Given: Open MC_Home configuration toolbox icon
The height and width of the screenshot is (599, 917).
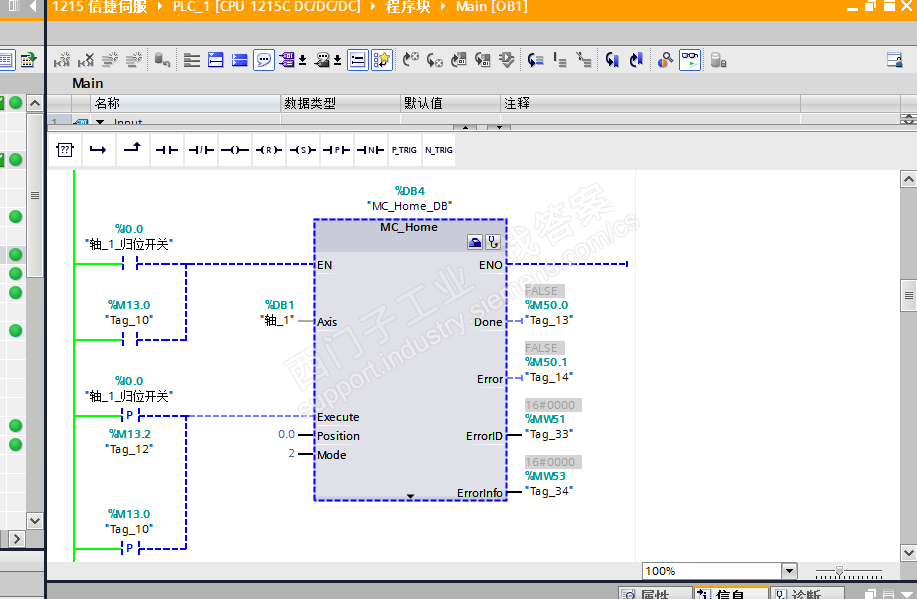Looking at the screenshot, I should tap(475, 242).
